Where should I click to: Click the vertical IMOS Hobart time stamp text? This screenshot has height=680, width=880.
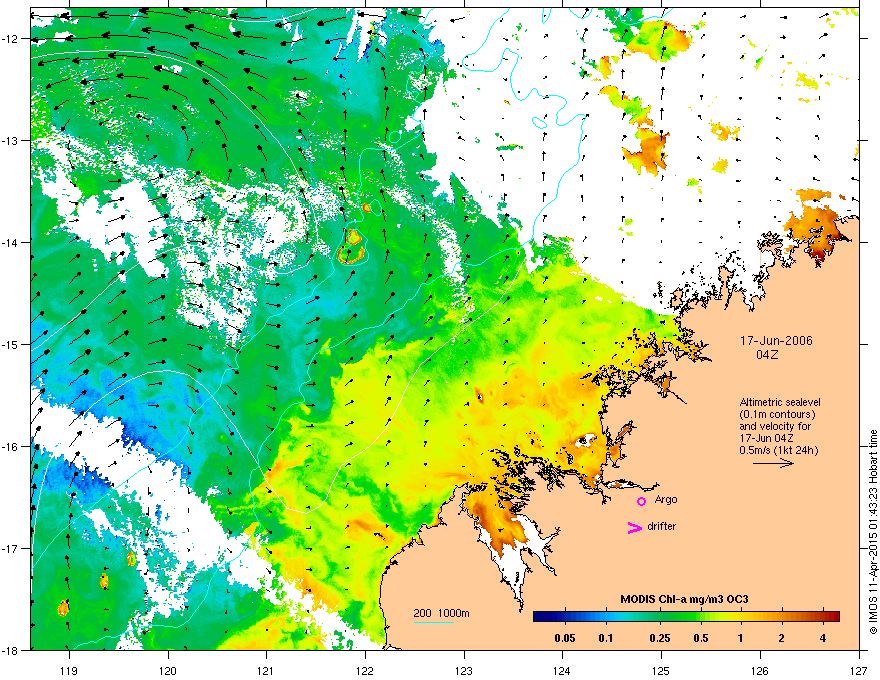click(873, 532)
